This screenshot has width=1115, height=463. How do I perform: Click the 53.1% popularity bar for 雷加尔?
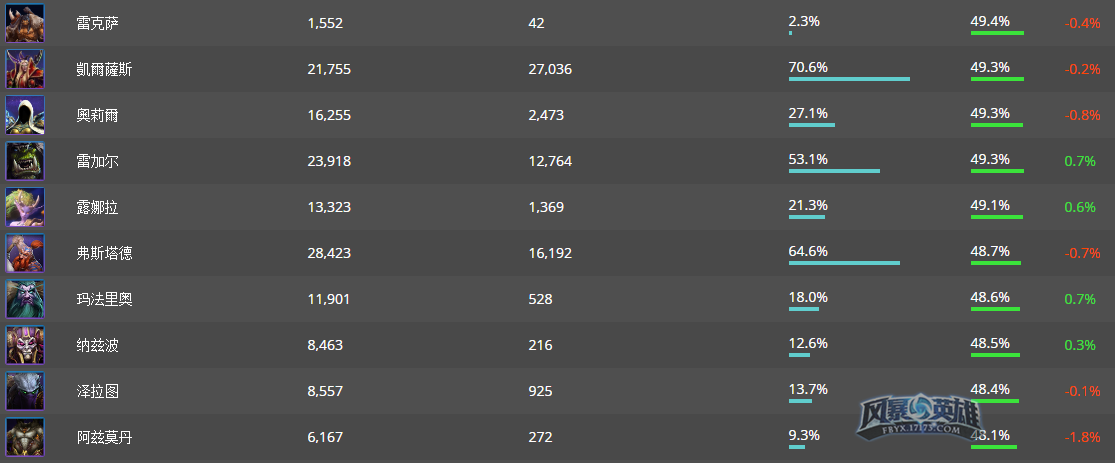(834, 171)
